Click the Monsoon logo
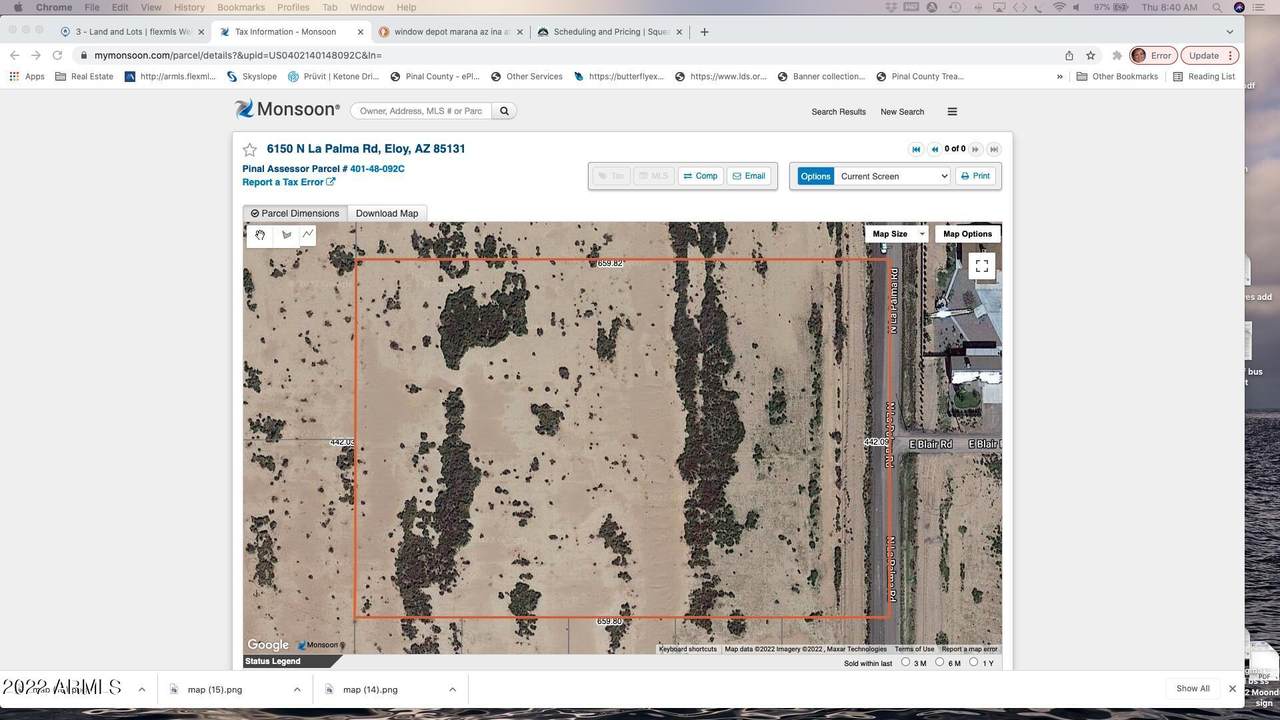This screenshot has width=1280, height=720. [x=287, y=109]
